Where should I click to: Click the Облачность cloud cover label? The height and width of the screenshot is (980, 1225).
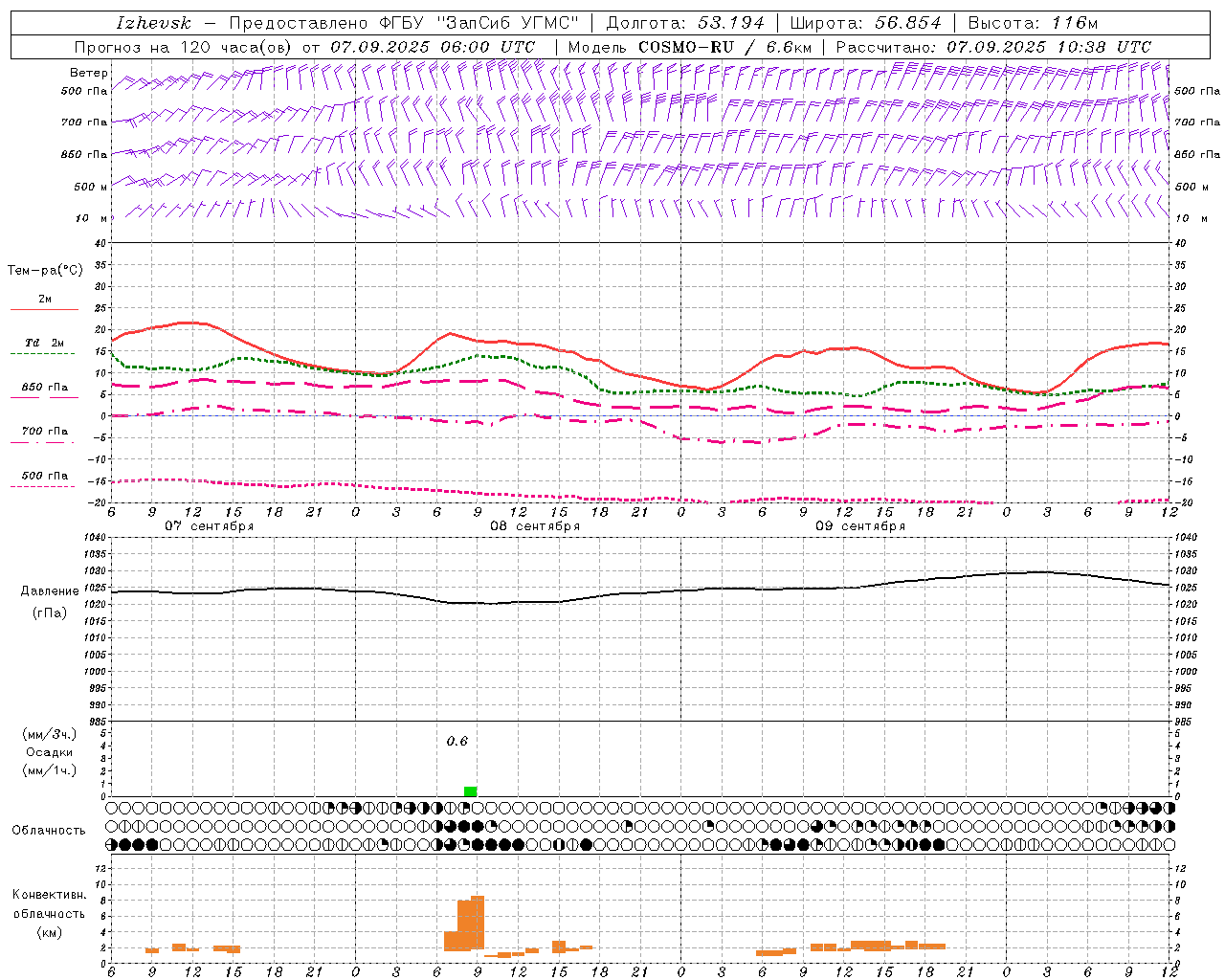tap(49, 830)
